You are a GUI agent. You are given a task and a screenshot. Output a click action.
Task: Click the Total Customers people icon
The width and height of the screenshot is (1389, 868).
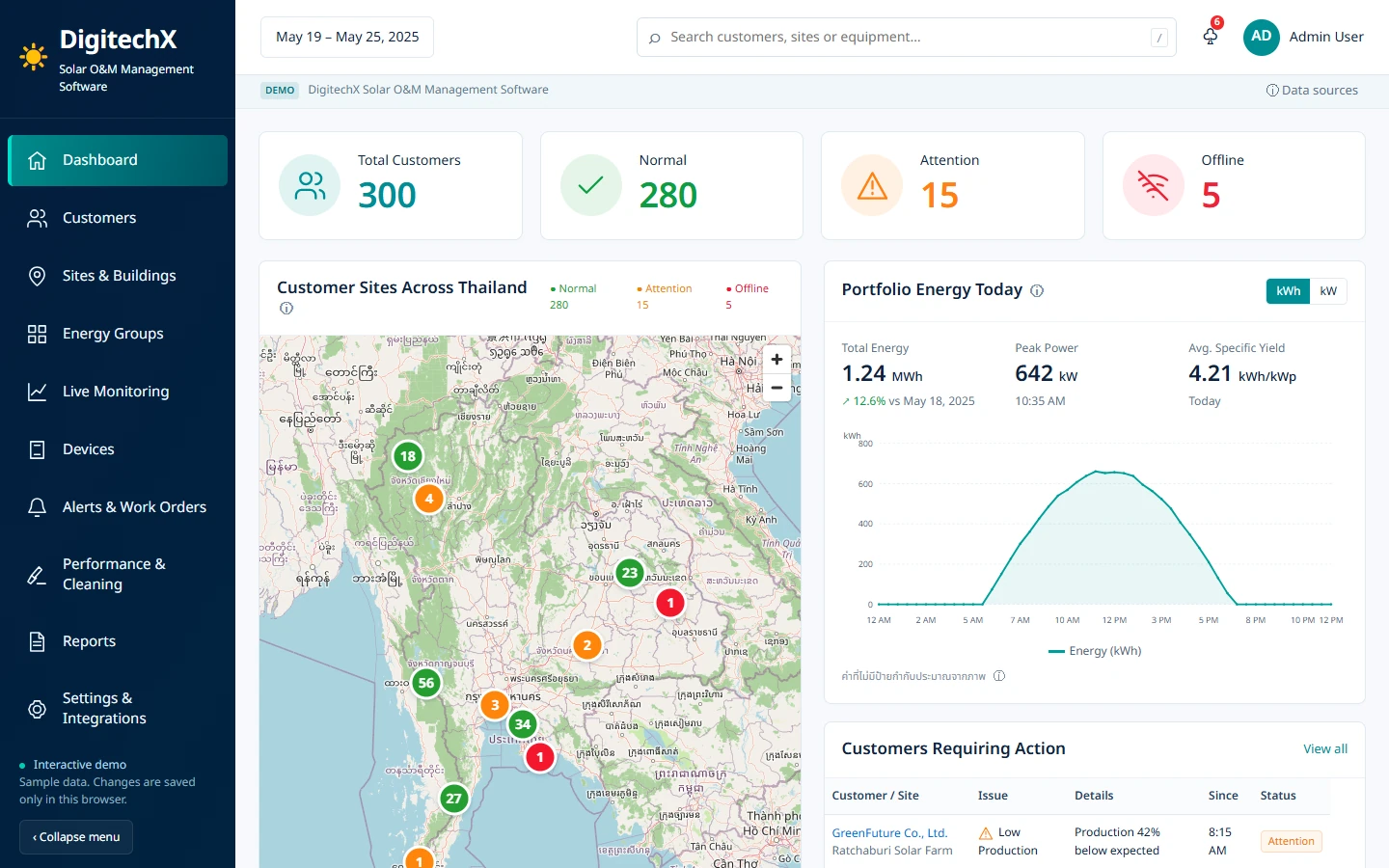310,185
